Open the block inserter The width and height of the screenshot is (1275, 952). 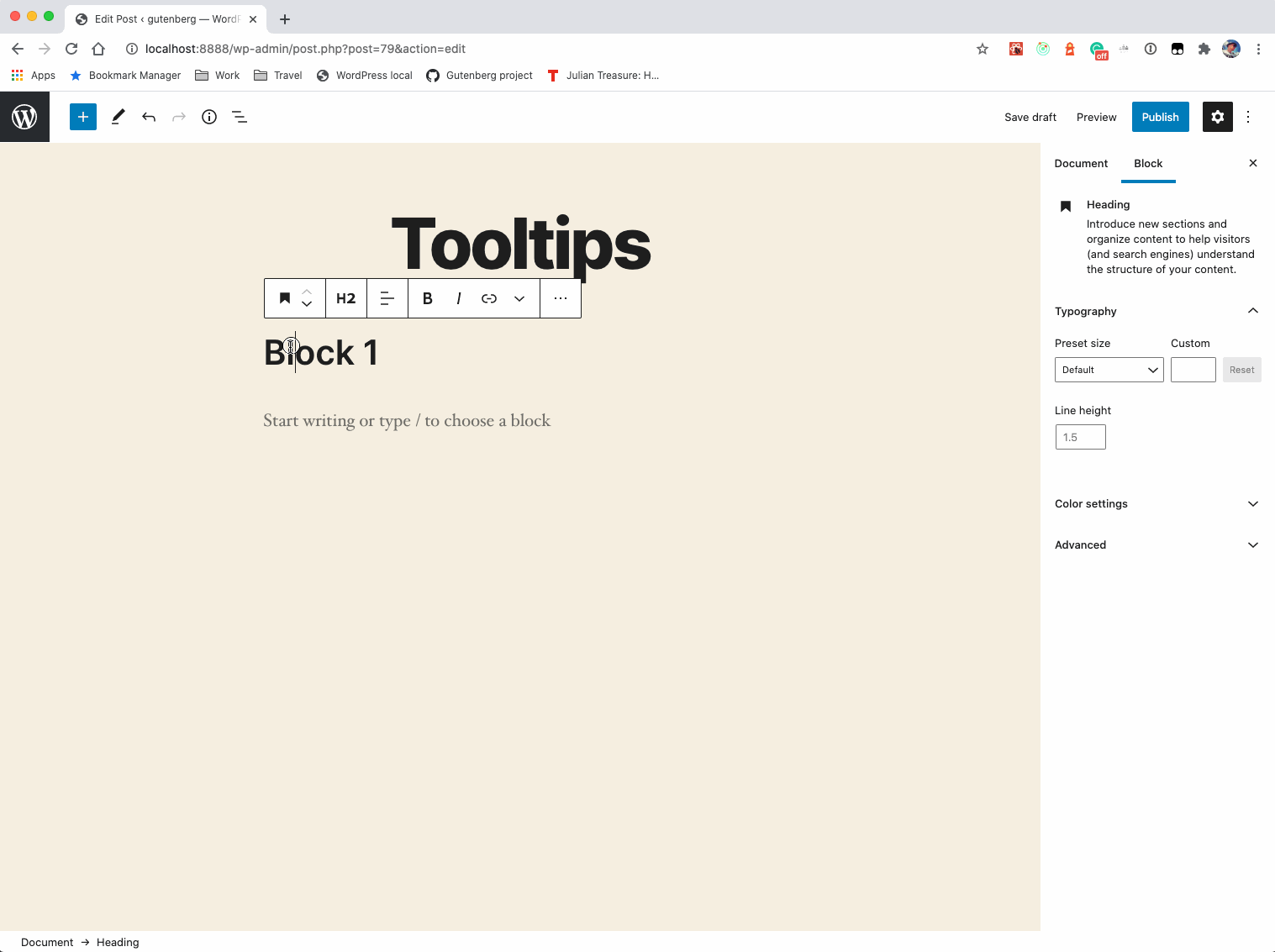[82, 116]
